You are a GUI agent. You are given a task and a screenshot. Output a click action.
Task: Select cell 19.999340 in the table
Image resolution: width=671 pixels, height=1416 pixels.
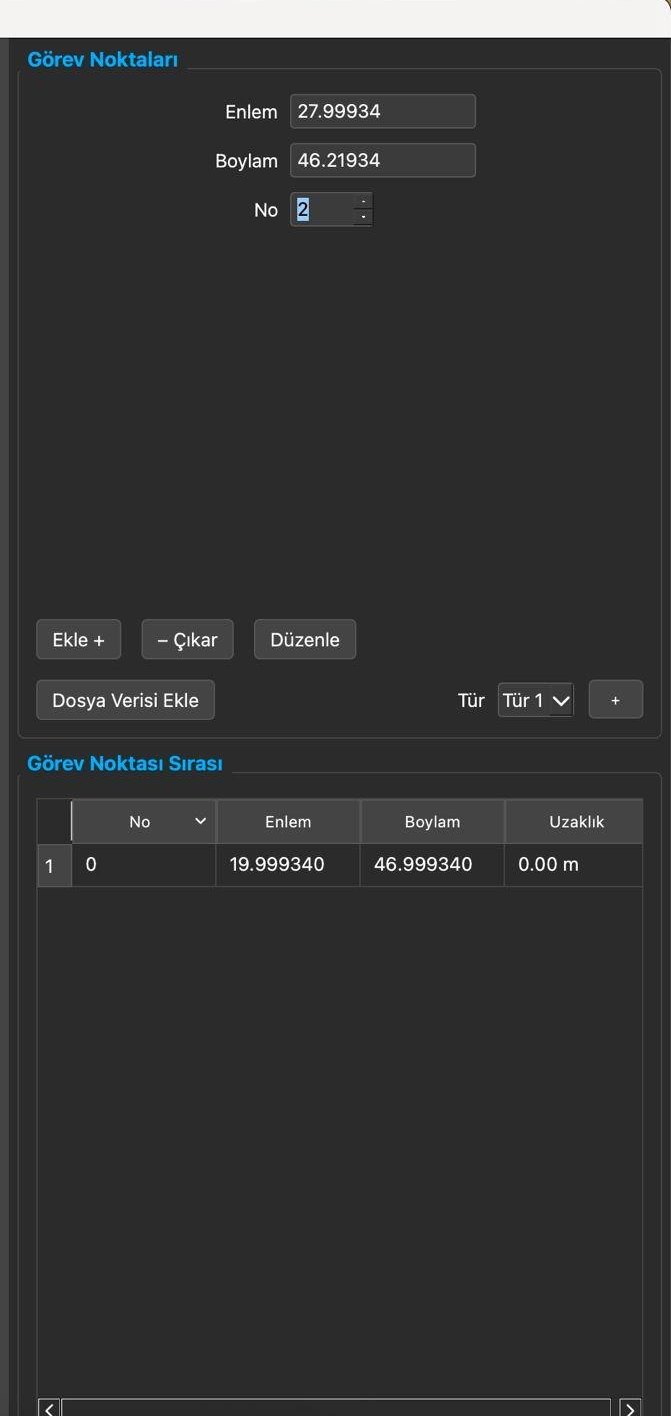(288, 865)
